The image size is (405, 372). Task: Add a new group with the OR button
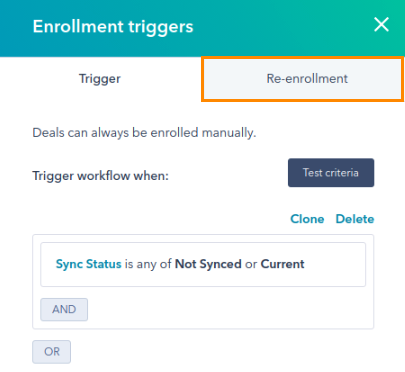coord(52,352)
